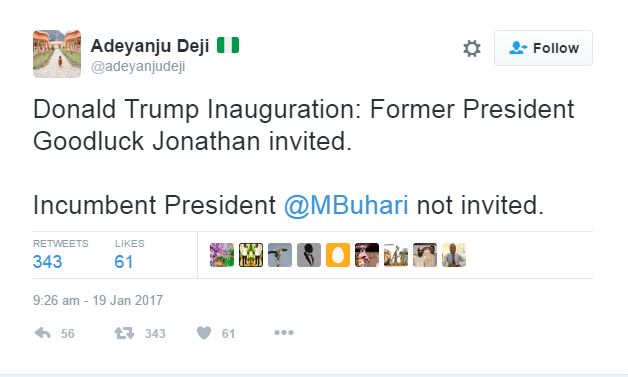This screenshot has height=377, width=628.
Task: Click the reply arrow icon
Action: click(x=42, y=333)
